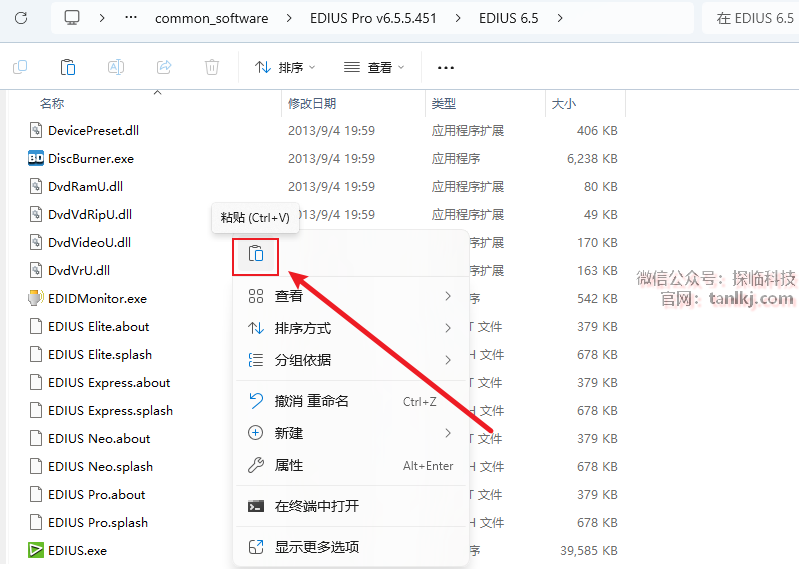Choose 撤消 重命名 from context menu
The image size is (799, 569).
point(351,401)
